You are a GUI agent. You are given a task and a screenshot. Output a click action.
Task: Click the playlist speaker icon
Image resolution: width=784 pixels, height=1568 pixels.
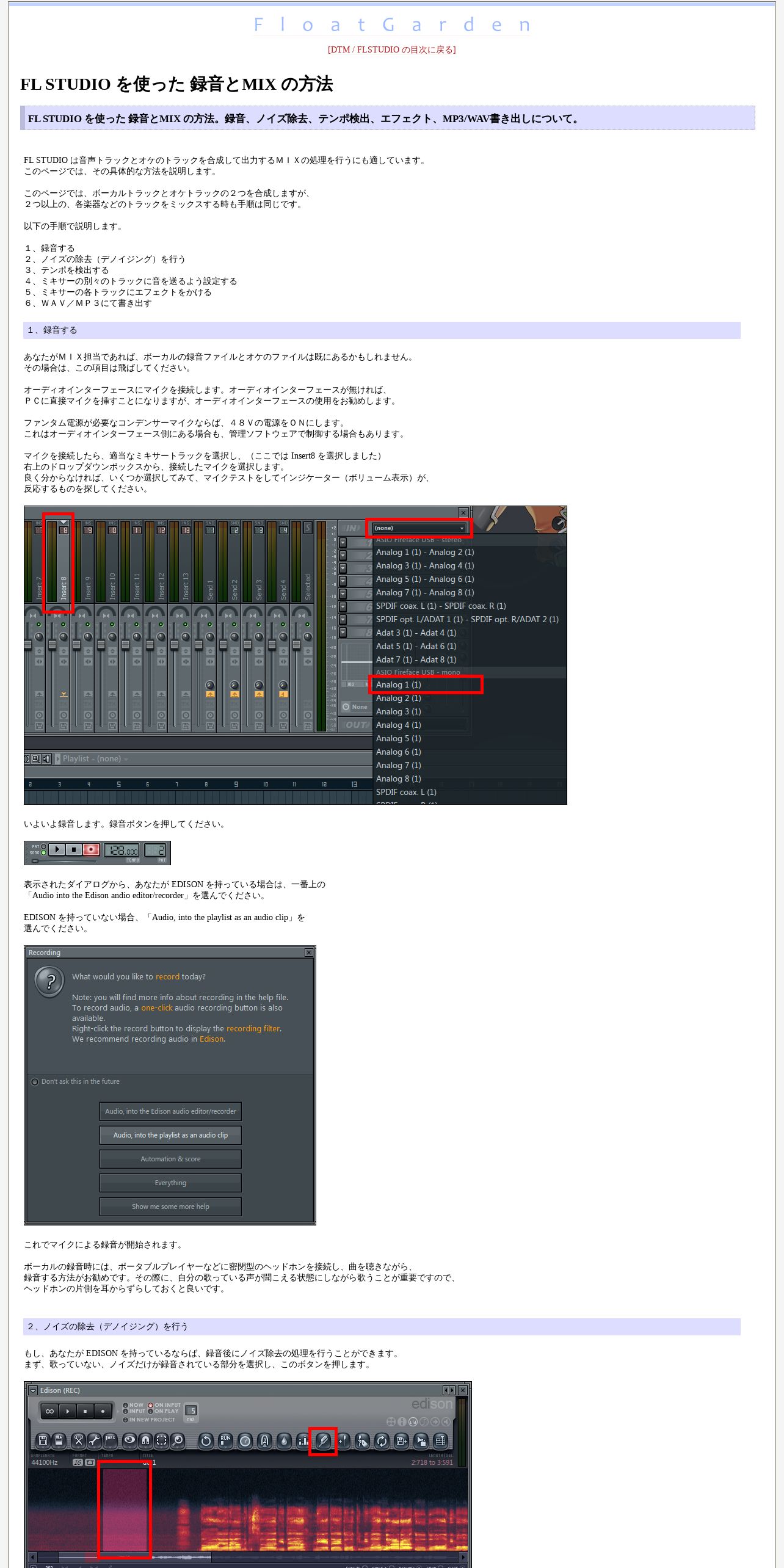(x=46, y=759)
